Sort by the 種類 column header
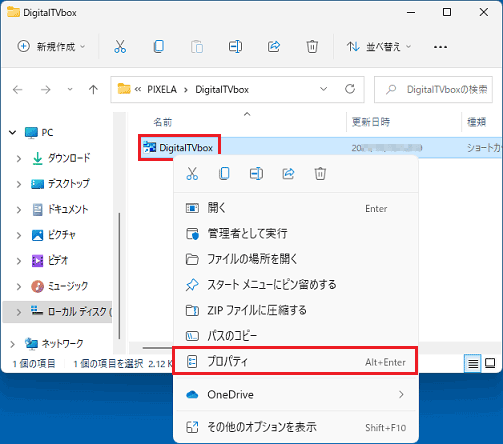Image resolution: width=503 pixels, height=444 pixels. point(476,122)
